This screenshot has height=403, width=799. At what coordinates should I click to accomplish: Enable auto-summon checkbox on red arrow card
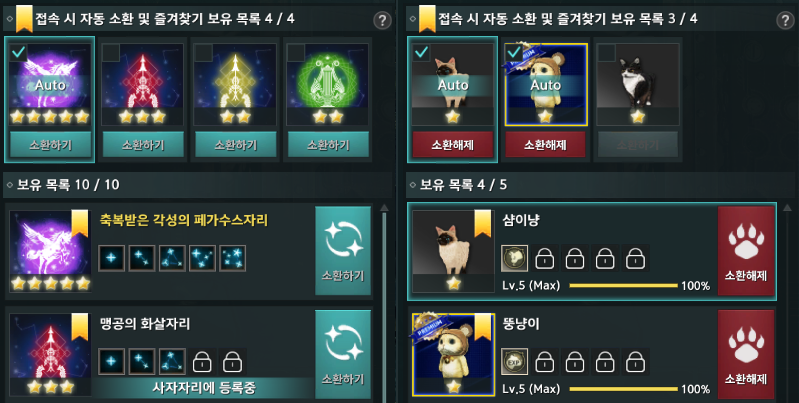pos(111,52)
